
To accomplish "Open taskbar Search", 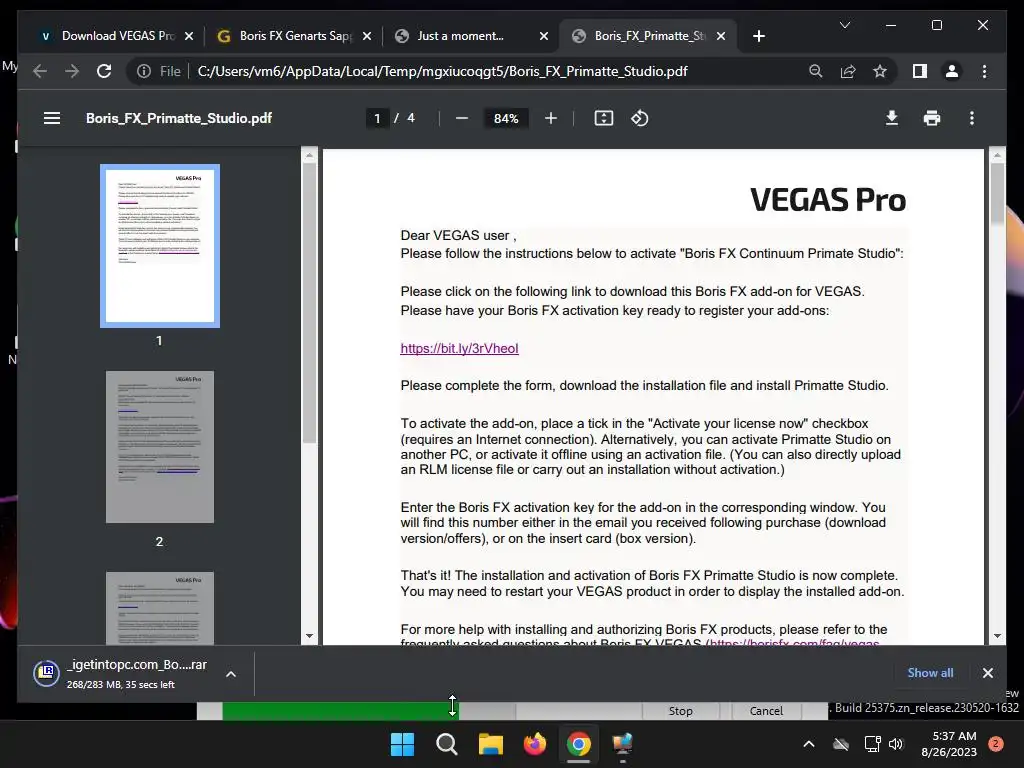I will pyautogui.click(x=447, y=744).
